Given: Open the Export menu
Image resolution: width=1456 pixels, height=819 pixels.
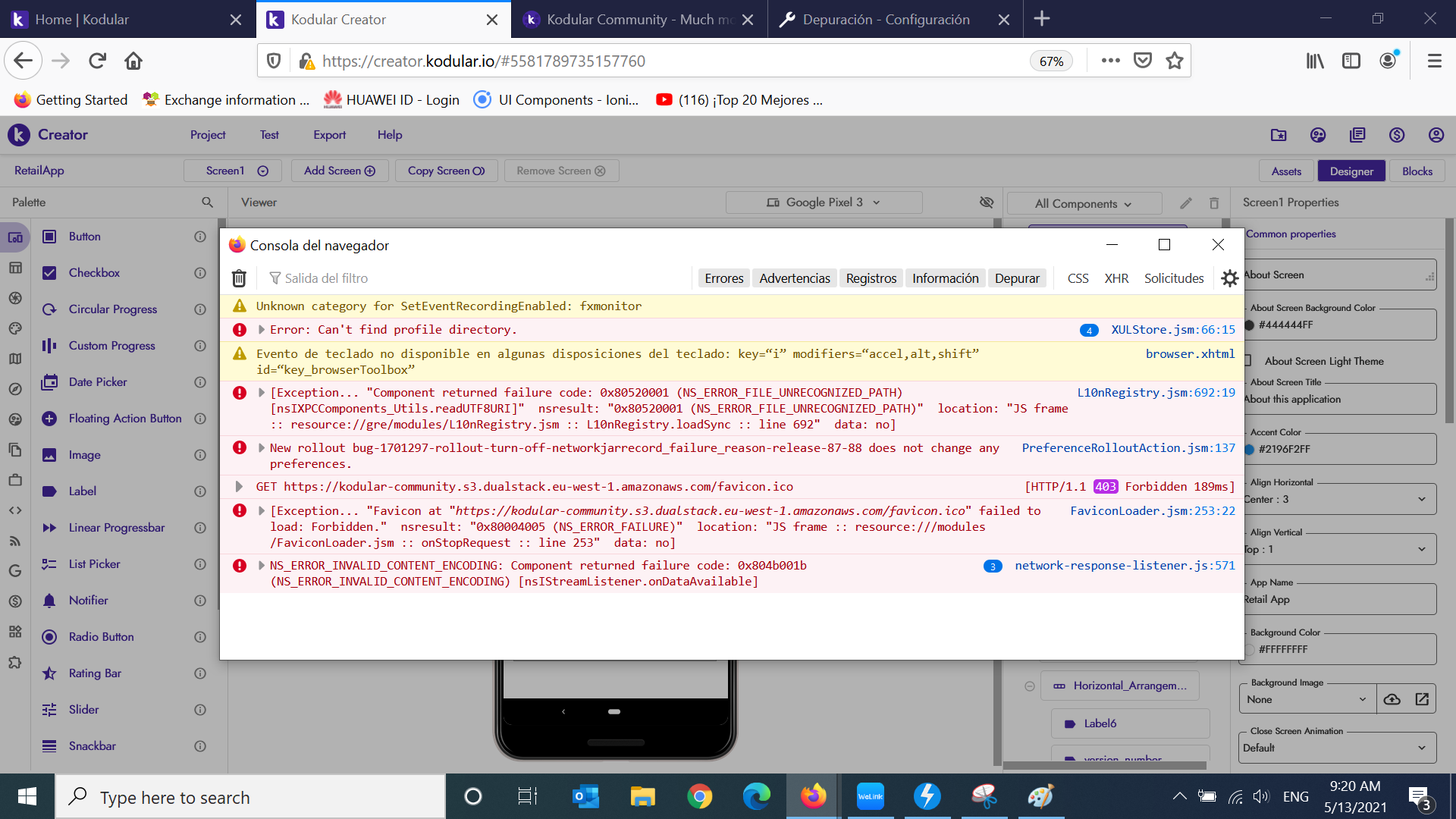Looking at the screenshot, I should pos(329,135).
